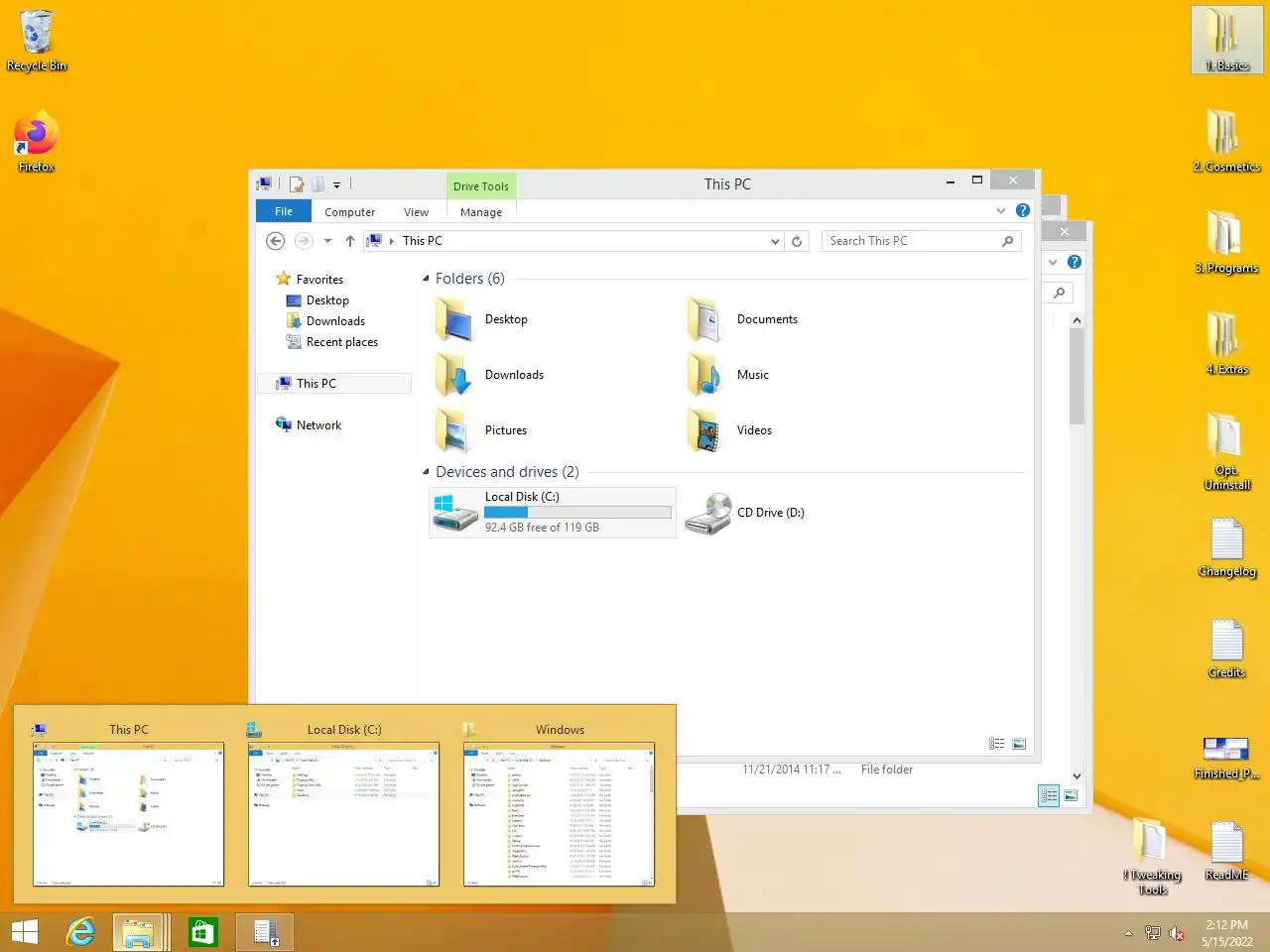Viewport: 1270px width, 952px height.
Task: Select the Tweaking Tools desktop folder
Action: point(1152,857)
